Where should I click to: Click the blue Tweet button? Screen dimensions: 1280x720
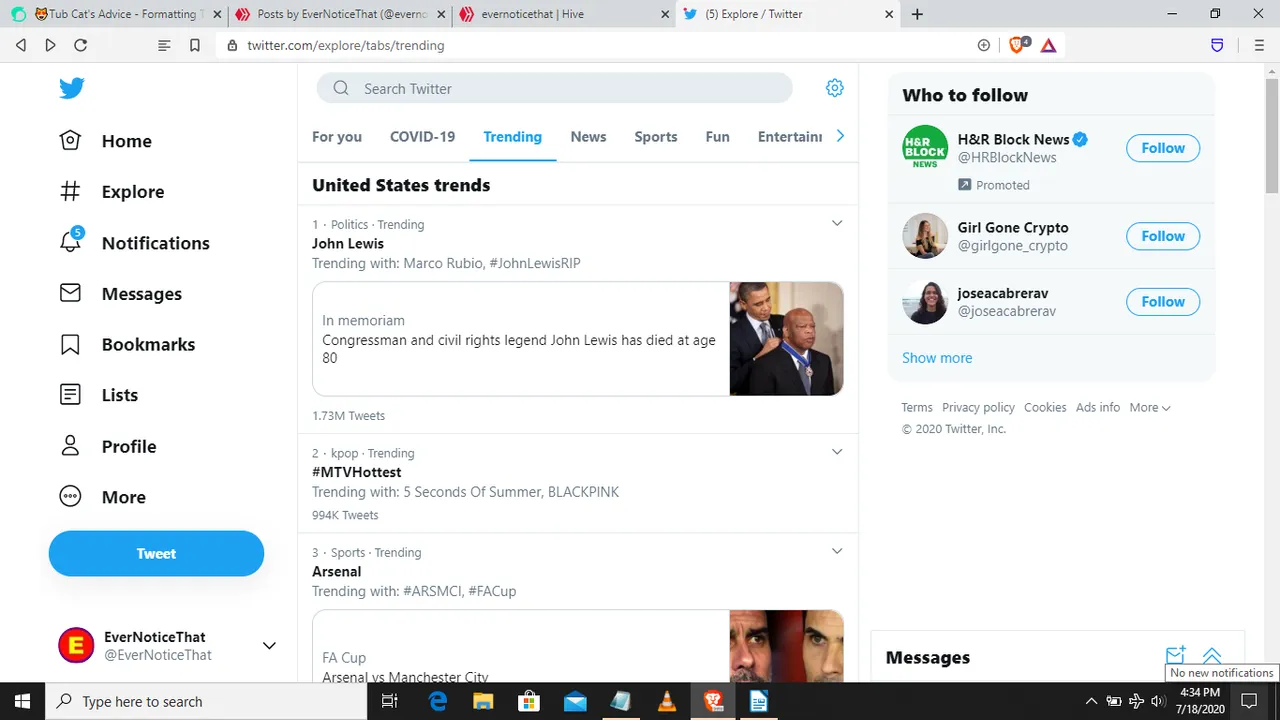coord(156,553)
